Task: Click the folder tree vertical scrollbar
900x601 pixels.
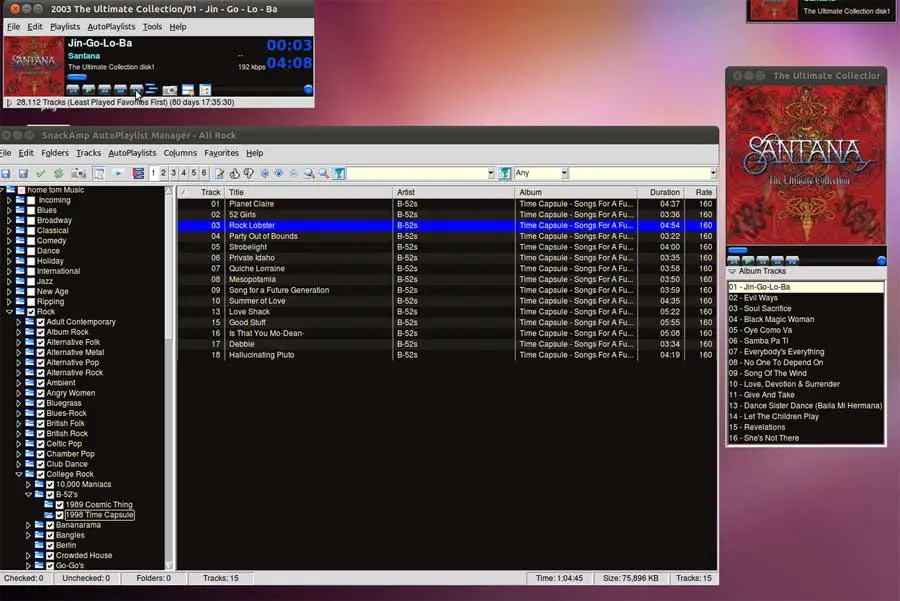Action: coord(169,377)
